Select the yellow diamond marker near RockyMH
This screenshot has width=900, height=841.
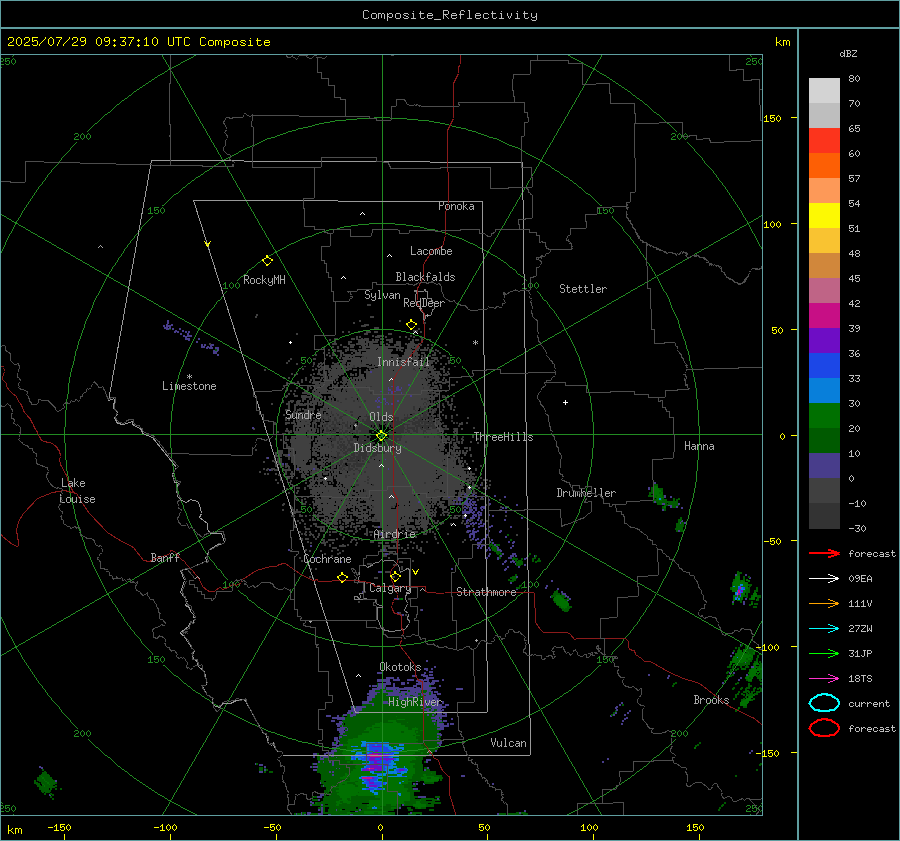click(x=267, y=261)
